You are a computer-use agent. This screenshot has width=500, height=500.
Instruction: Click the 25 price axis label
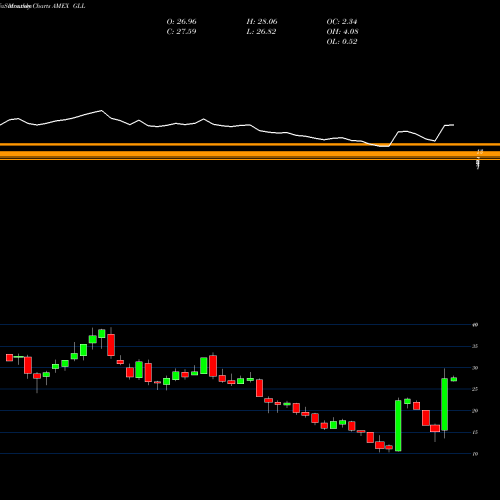tap(475, 389)
